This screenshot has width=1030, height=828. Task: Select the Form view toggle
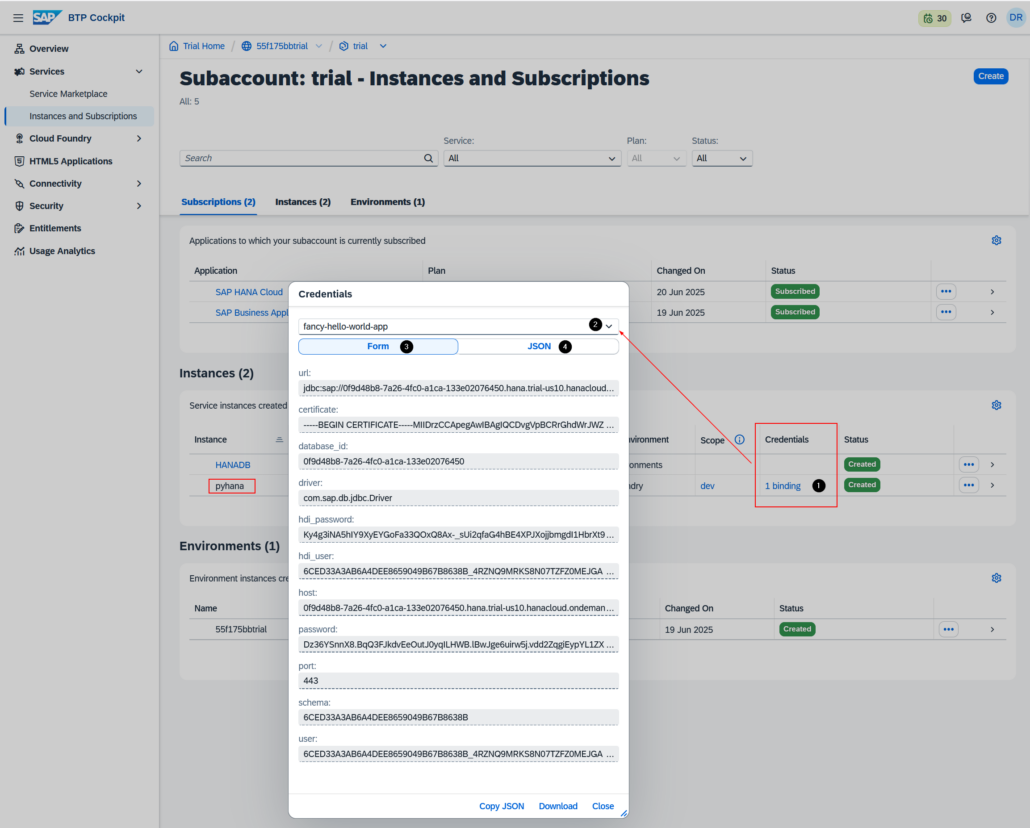click(x=378, y=346)
